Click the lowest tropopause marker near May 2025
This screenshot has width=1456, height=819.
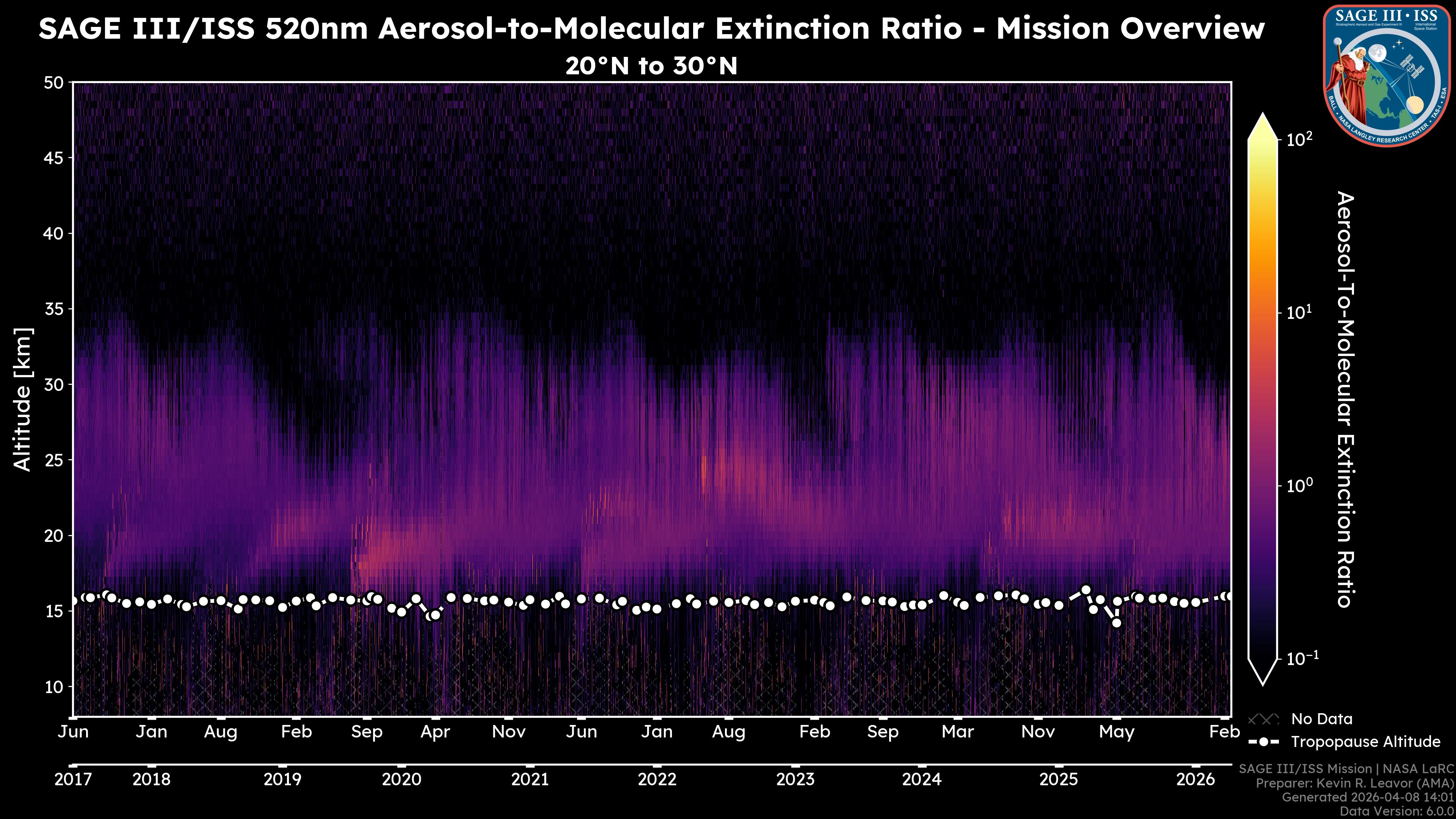[x=1116, y=623]
